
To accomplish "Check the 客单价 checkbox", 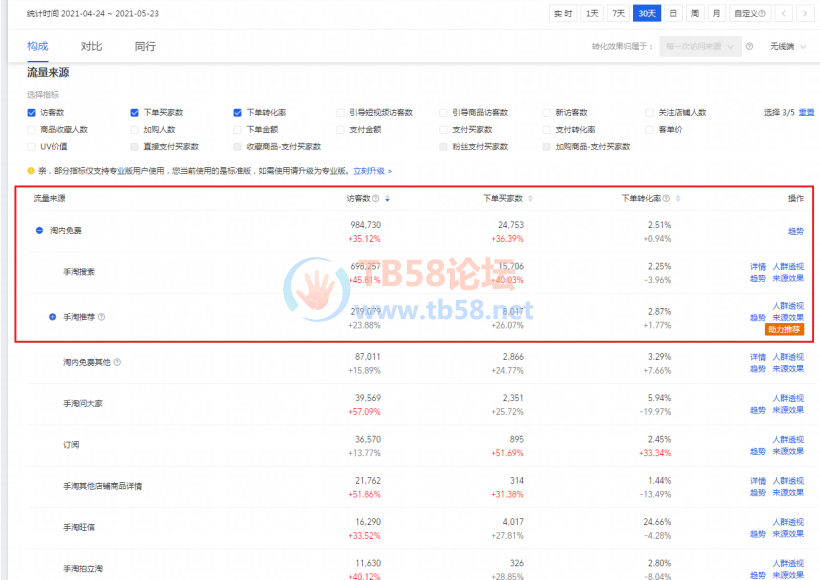I will 650,130.
